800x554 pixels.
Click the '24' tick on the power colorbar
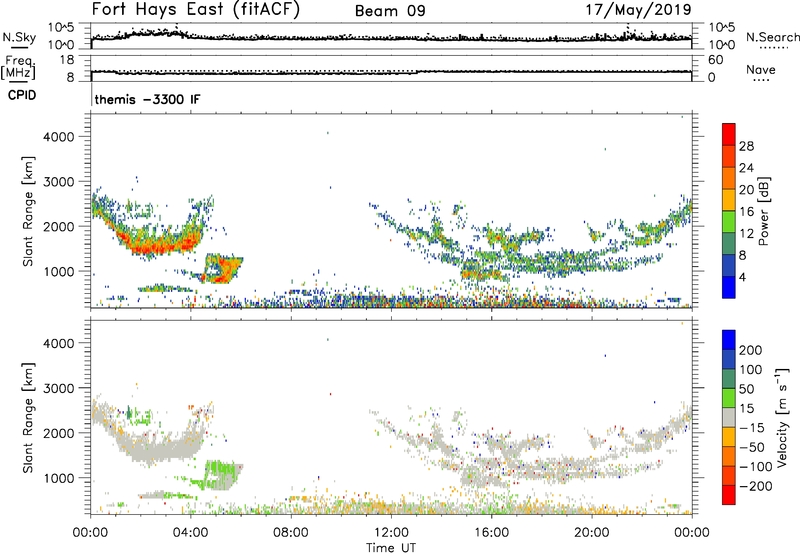tap(746, 168)
